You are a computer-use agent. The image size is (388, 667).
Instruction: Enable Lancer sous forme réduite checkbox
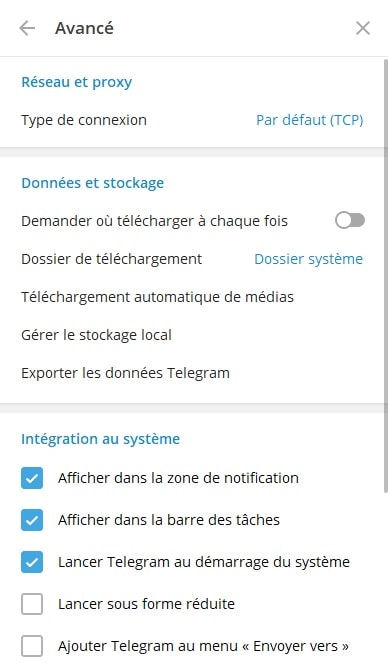(x=32, y=604)
